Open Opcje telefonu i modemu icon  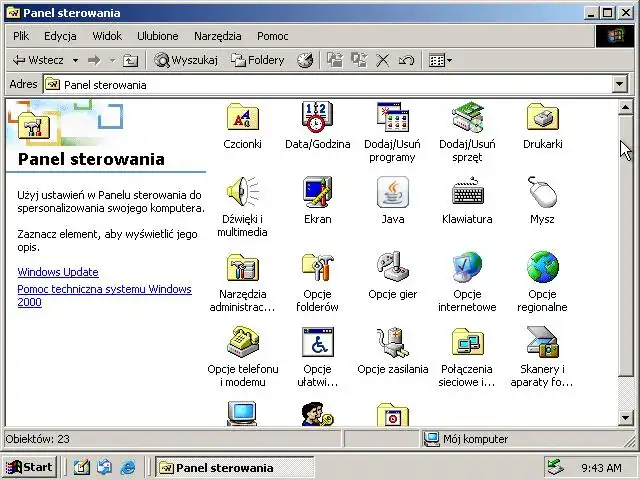(x=242, y=342)
